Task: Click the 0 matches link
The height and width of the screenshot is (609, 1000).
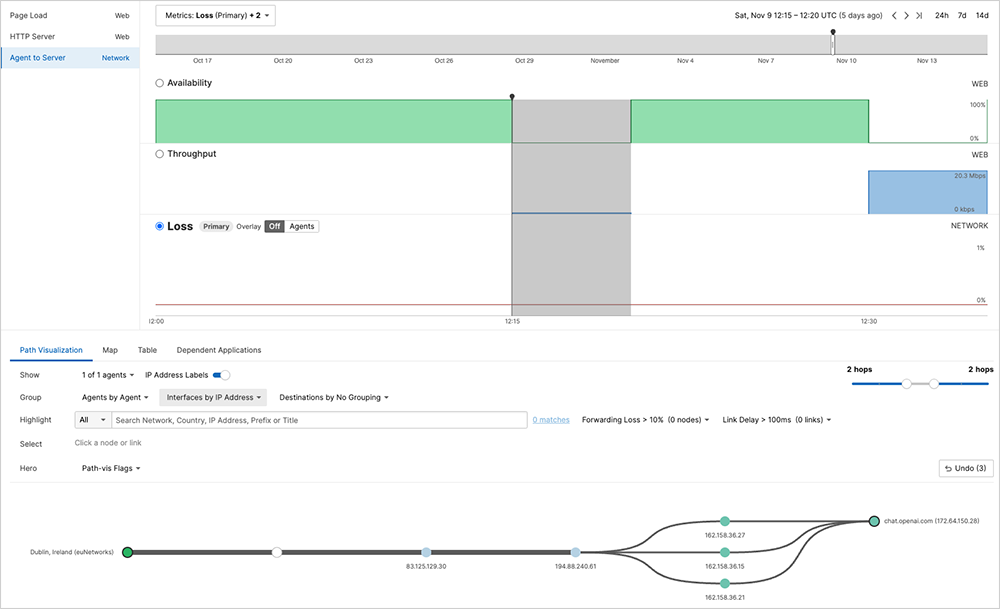Action: tap(551, 420)
